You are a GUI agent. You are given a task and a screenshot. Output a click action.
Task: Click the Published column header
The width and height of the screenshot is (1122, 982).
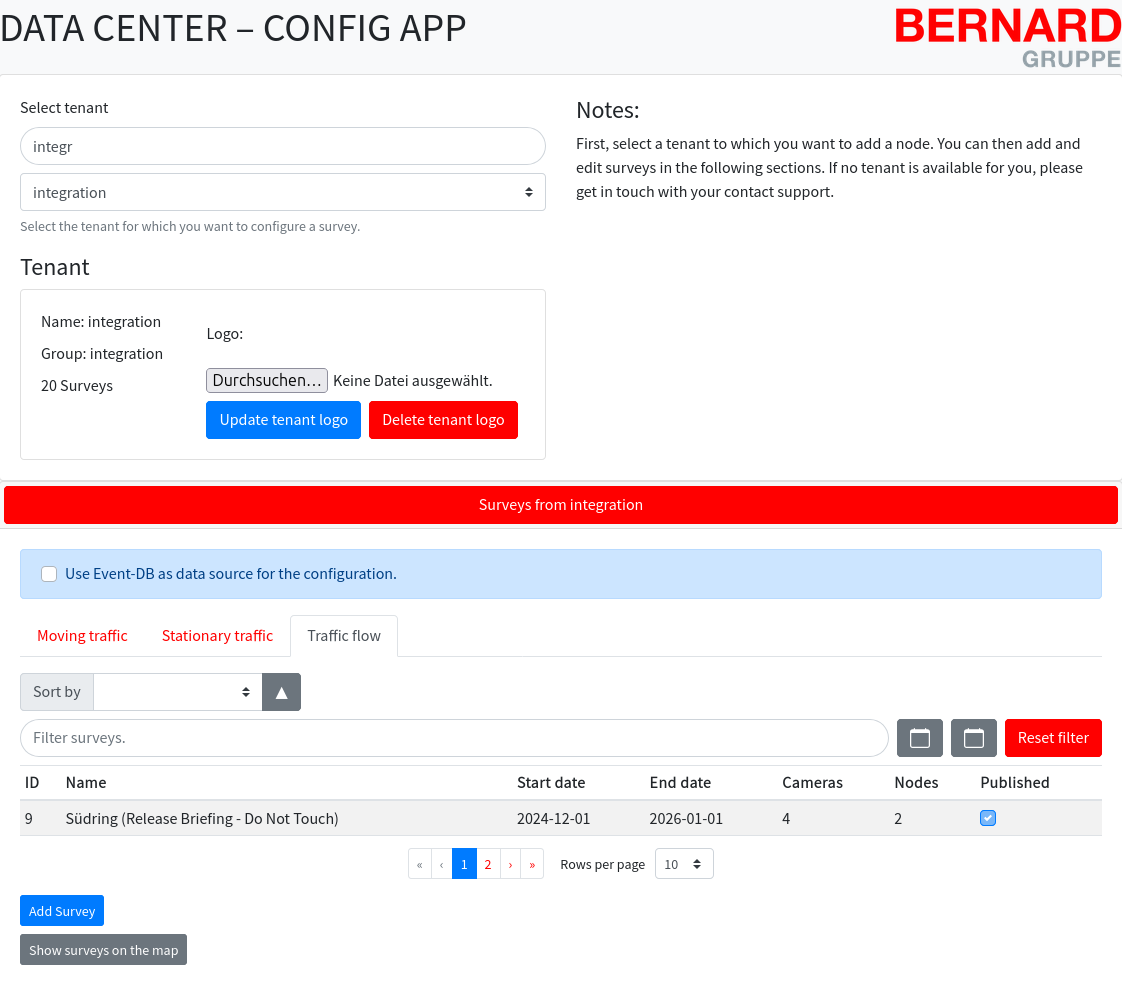pos(1015,782)
